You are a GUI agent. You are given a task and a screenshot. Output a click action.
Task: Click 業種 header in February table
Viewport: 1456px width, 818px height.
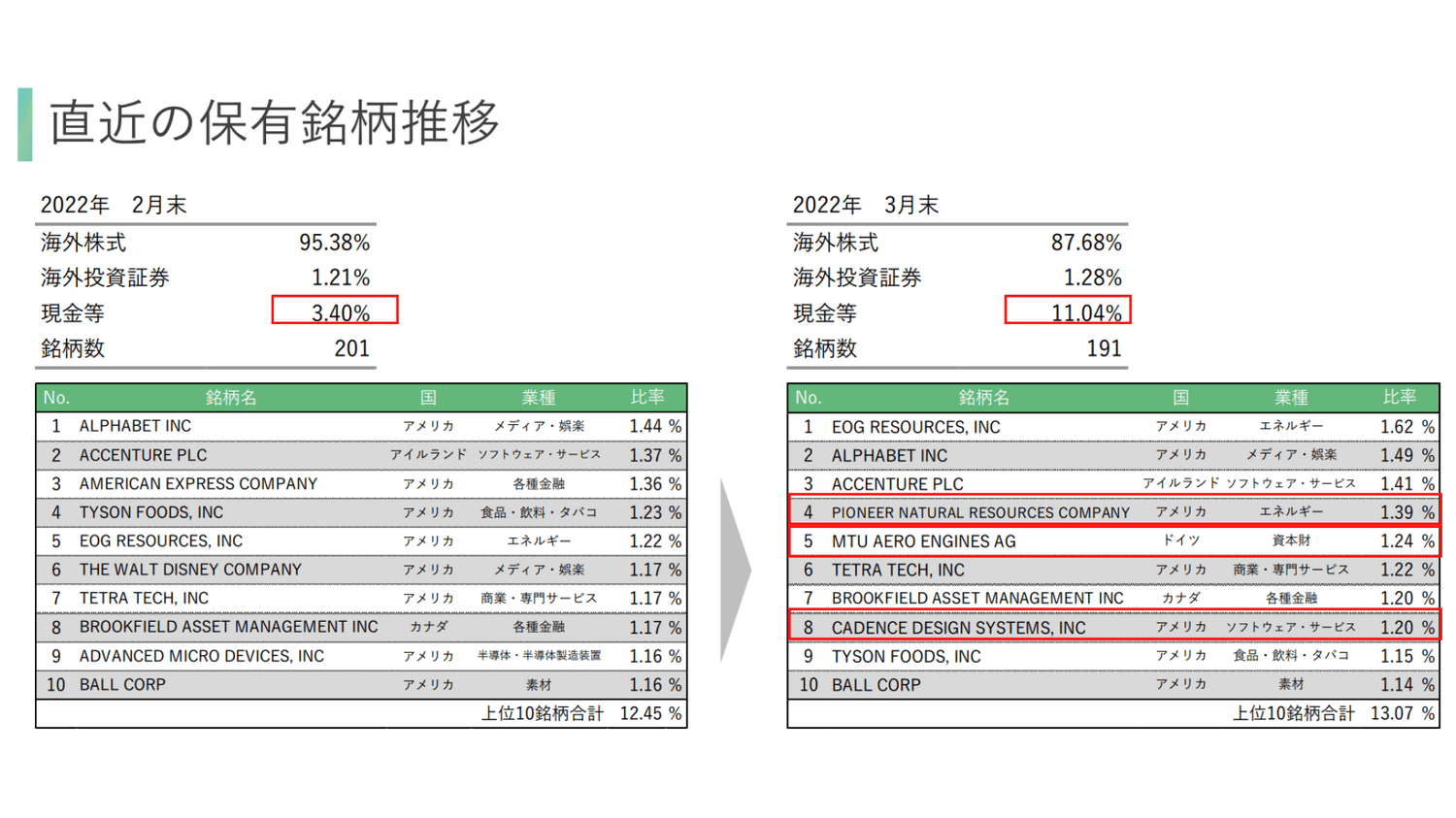click(539, 398)
